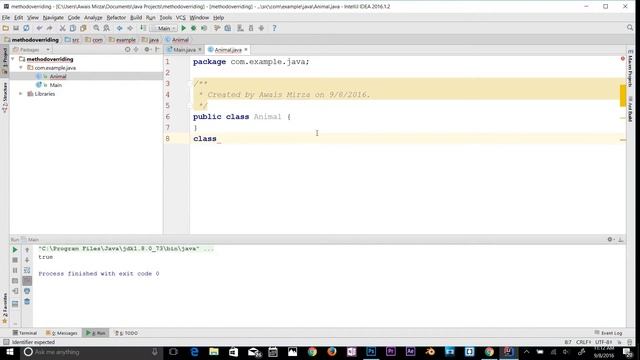Click the Pause output icon in Run panel
Viewport: 640px width, 360px height.
pyautogui.click(x=15, y=270)
